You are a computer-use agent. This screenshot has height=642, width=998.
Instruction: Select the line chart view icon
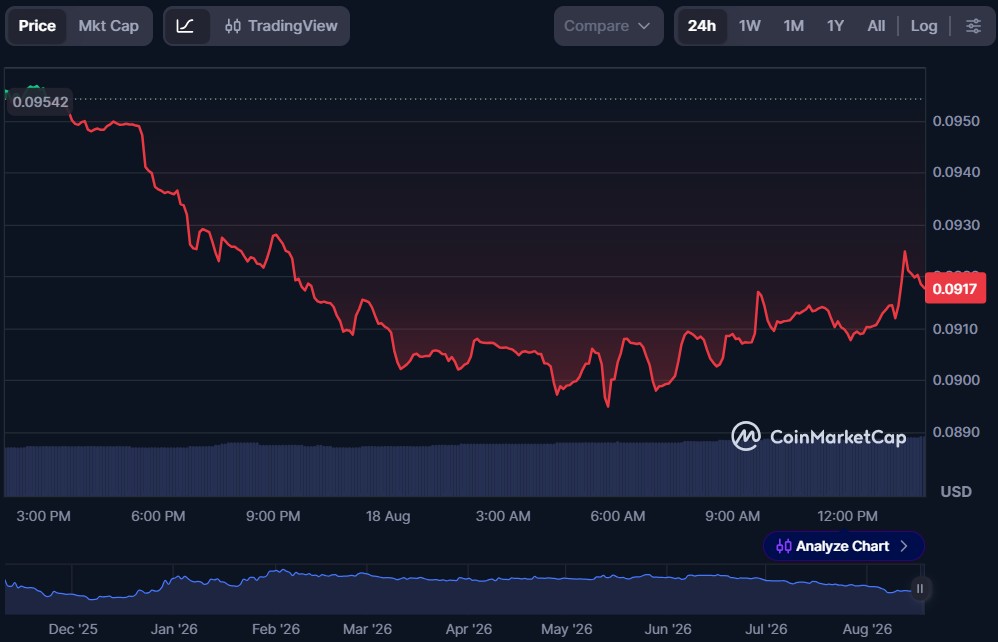point(185,26)
